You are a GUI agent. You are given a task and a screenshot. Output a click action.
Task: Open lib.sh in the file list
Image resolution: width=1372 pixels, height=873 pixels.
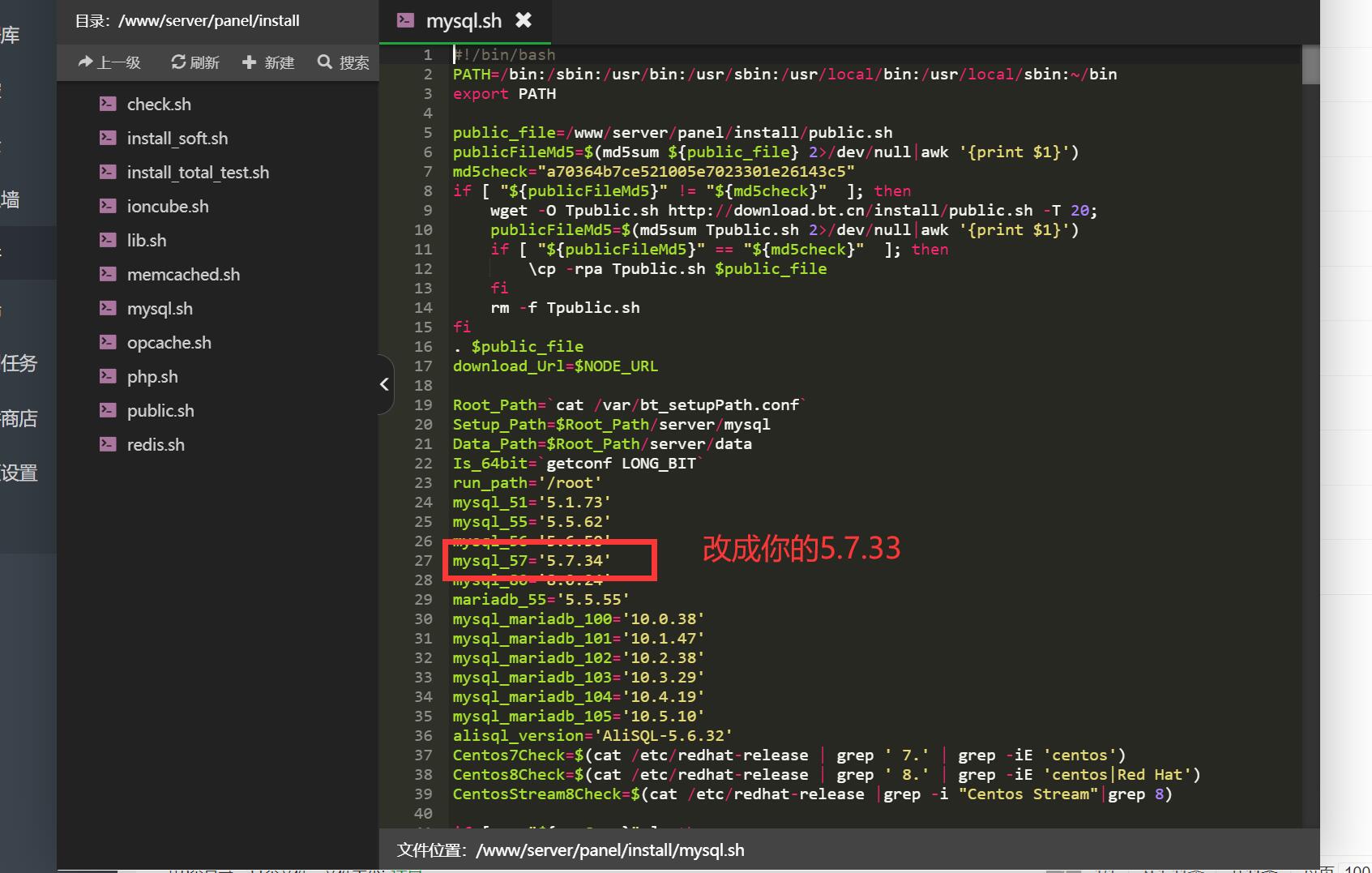coord(147,241)
